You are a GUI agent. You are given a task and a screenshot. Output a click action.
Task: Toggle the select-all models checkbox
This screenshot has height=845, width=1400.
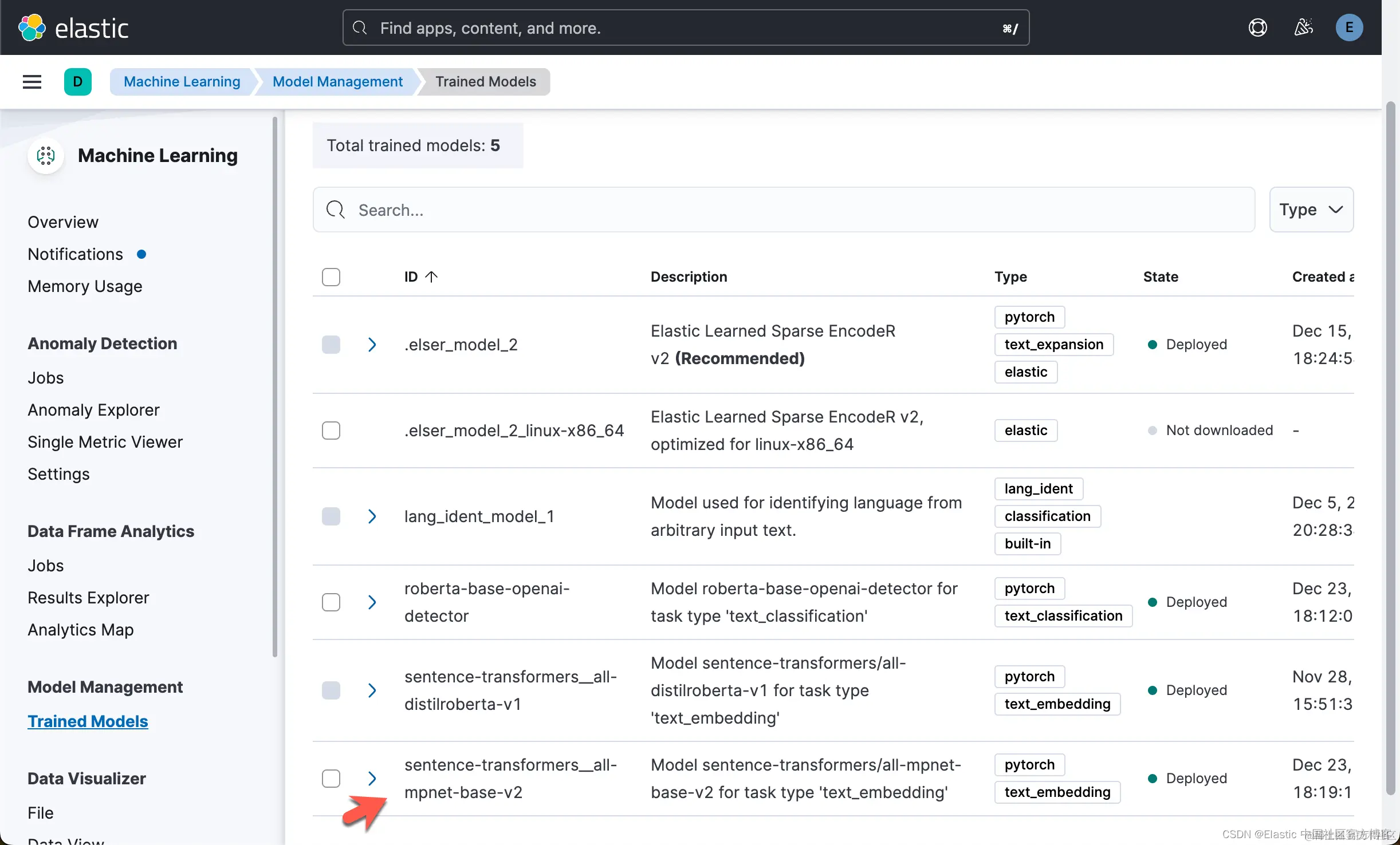tap(331, 277)
